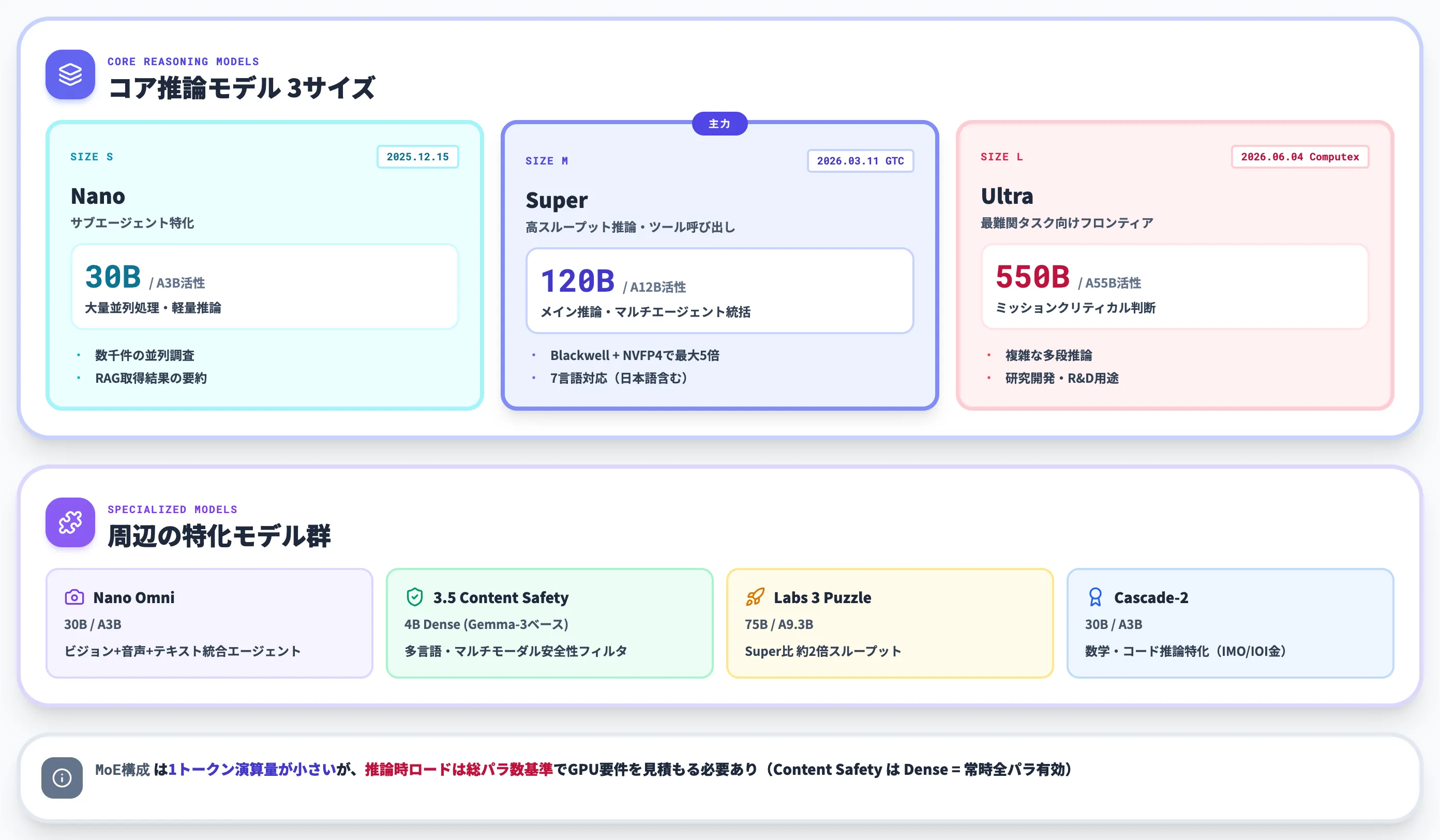
Task: Select the 主力 badge on the Super card
Action: [719, 124]
